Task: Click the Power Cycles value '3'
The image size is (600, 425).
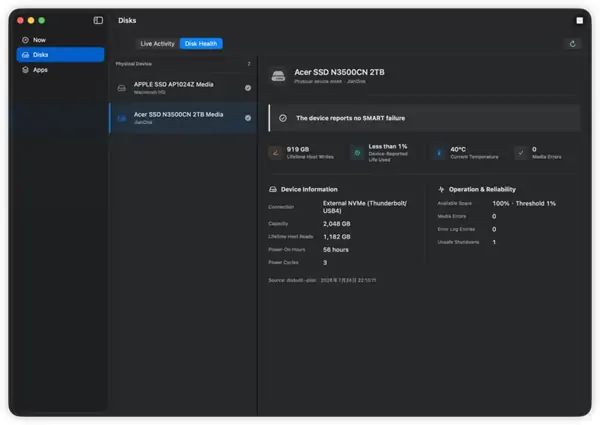Action: [325, 263]
